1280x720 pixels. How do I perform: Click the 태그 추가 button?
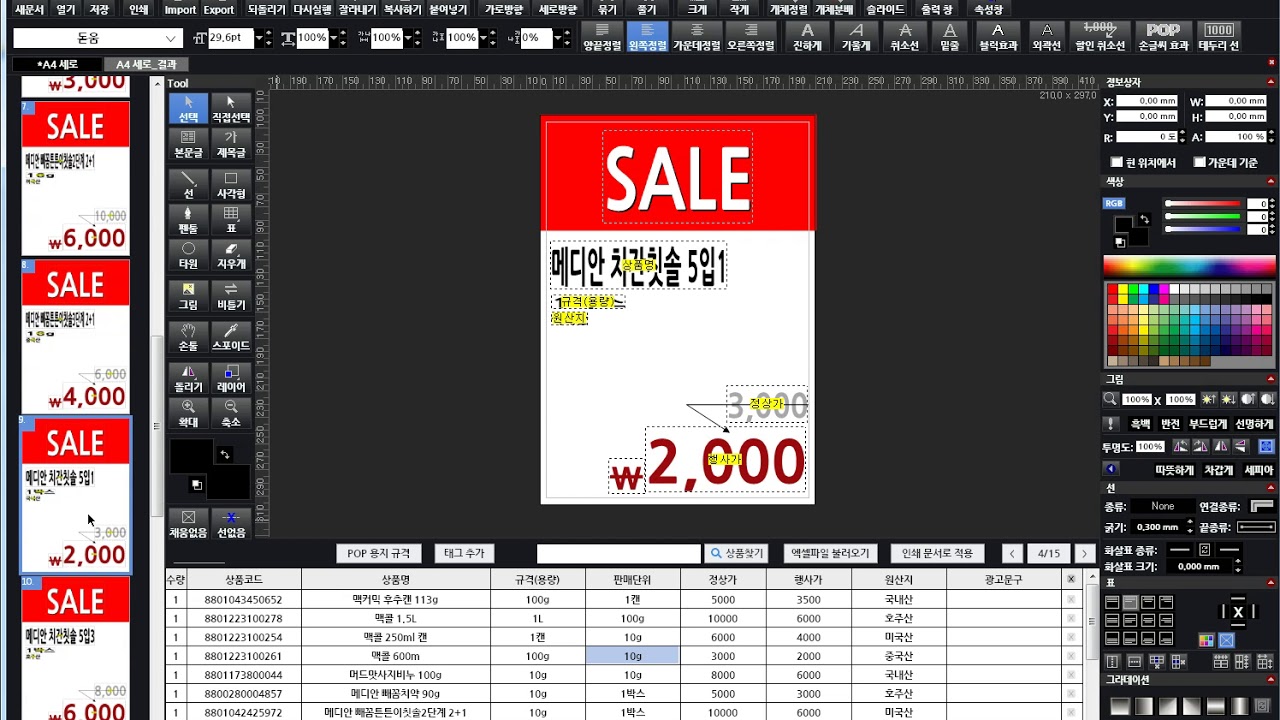point(464,553)
